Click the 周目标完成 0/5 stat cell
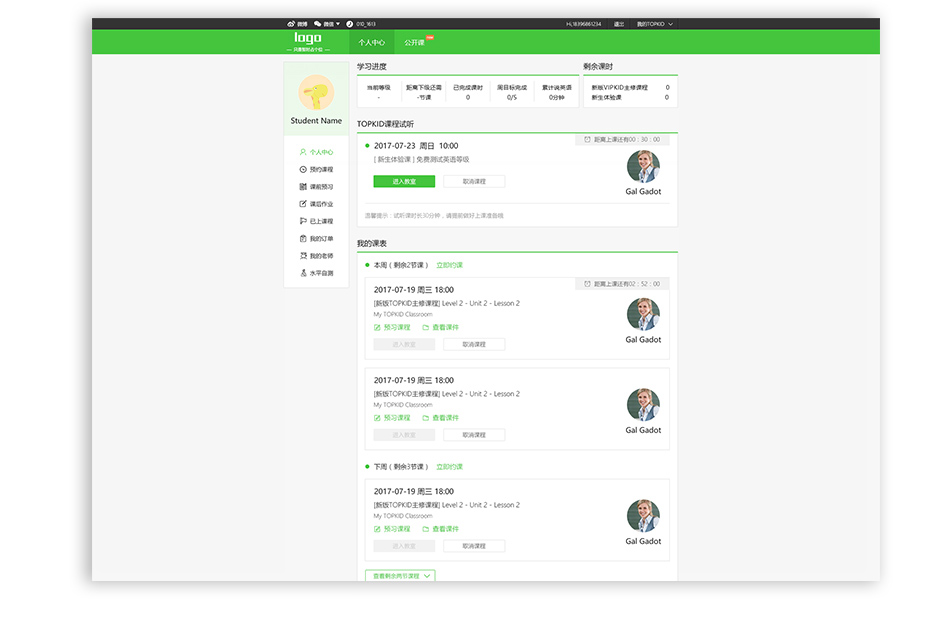The width and height of the screenshot is (951, 631). click(512, 92)
